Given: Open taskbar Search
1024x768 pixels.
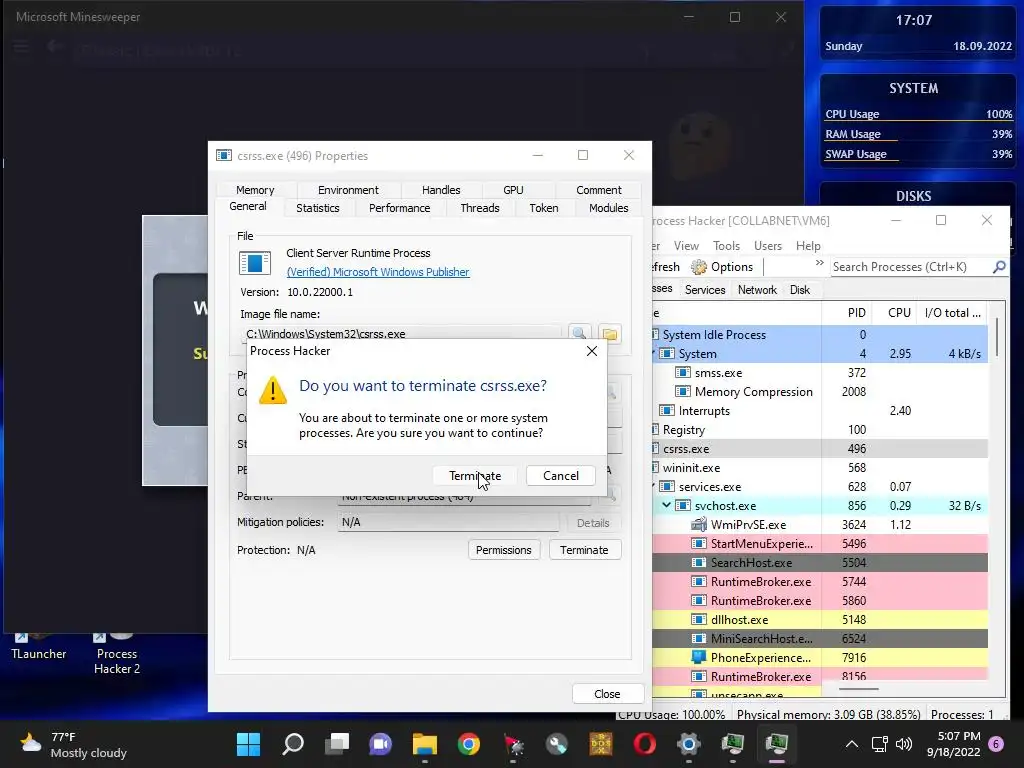Looking at the screenshot, I should coord(293,744).
